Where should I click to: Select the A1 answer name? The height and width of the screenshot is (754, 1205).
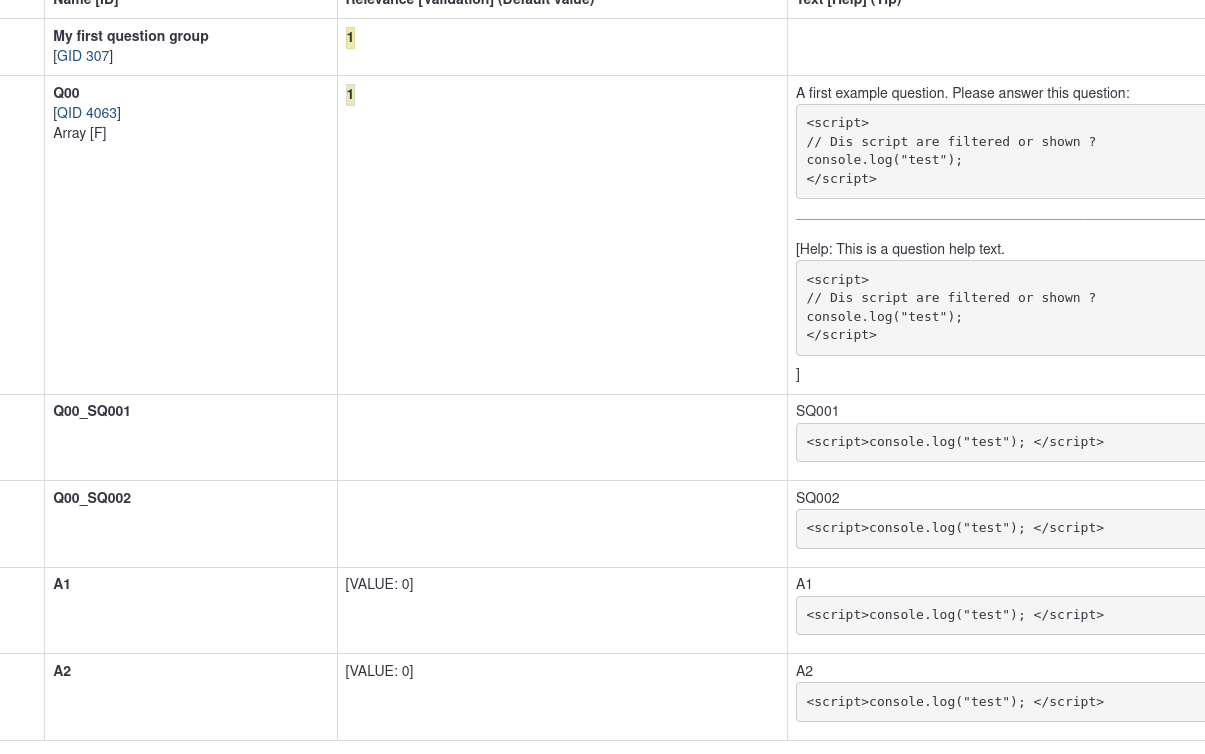(x=62, y=585)
